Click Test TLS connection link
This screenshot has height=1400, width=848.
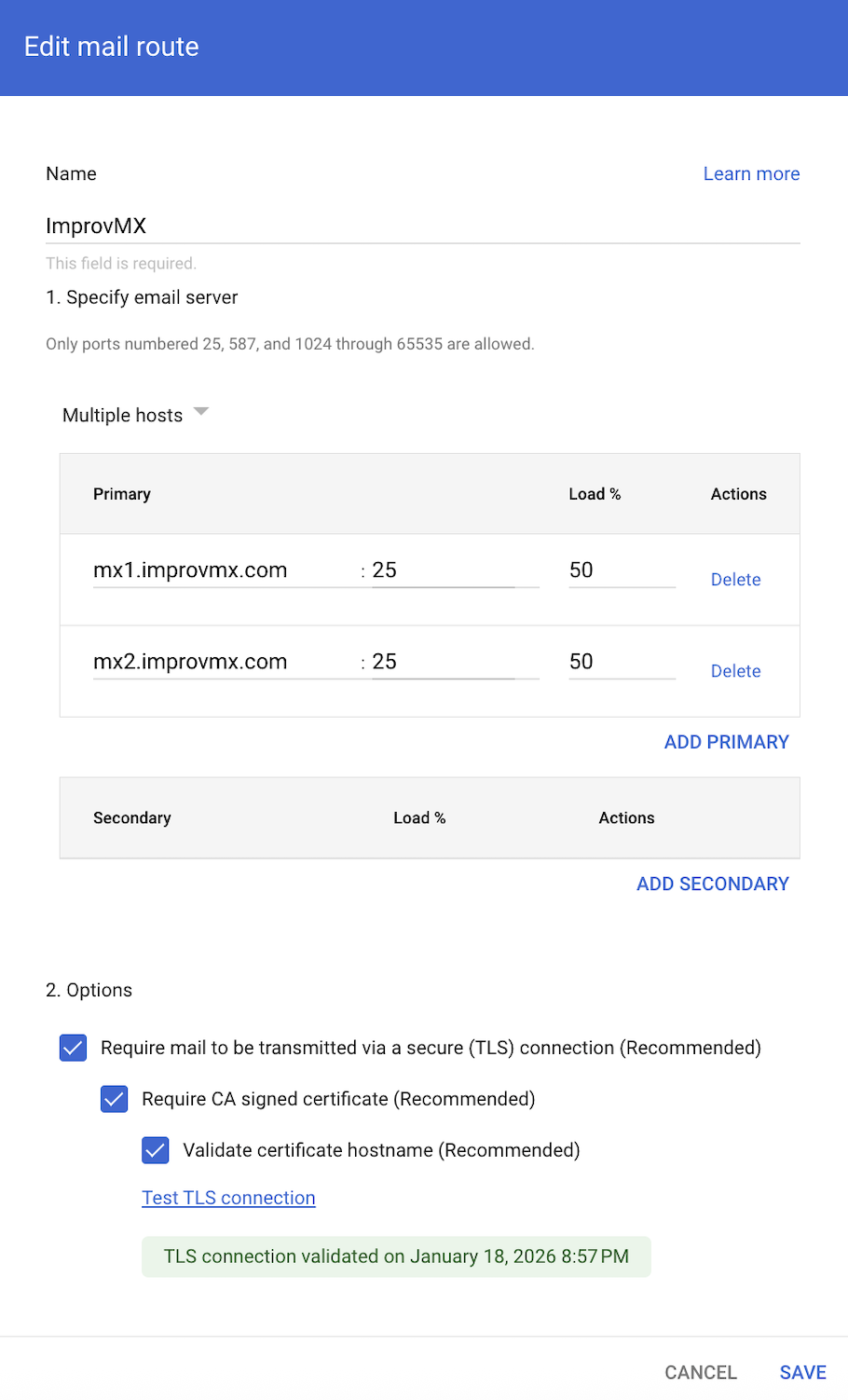228,1198
